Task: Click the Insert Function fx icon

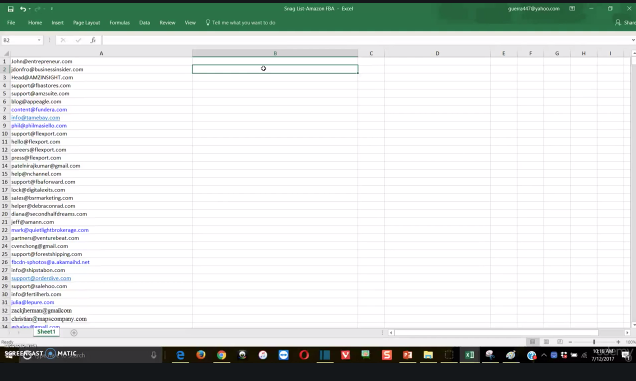Action: click(x=93, y=40)
